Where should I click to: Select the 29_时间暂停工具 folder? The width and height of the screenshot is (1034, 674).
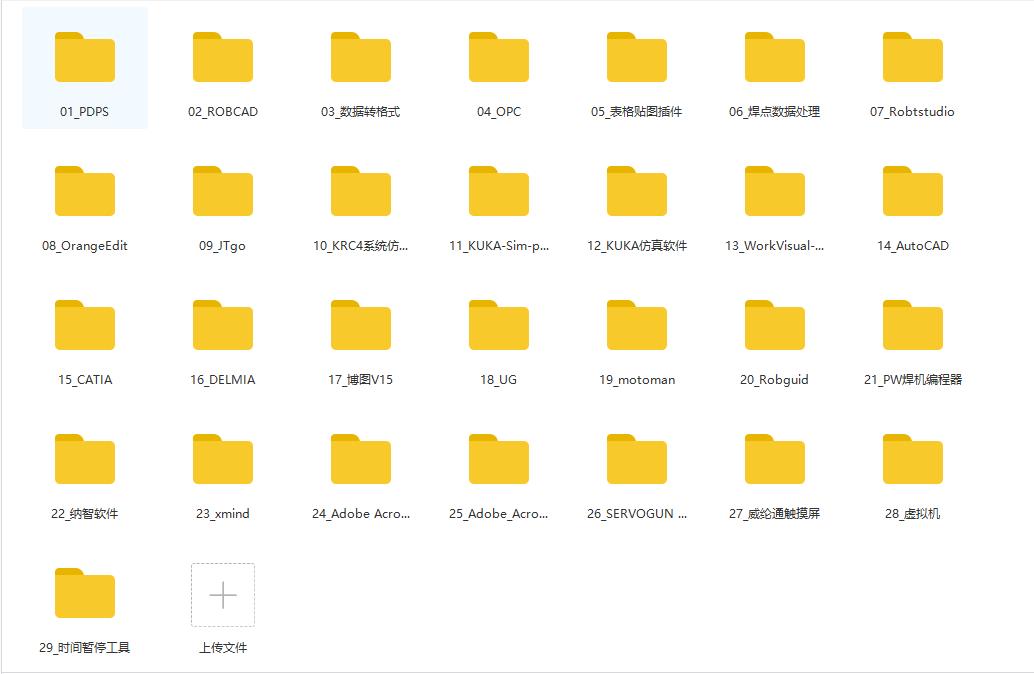coord(85,594)
